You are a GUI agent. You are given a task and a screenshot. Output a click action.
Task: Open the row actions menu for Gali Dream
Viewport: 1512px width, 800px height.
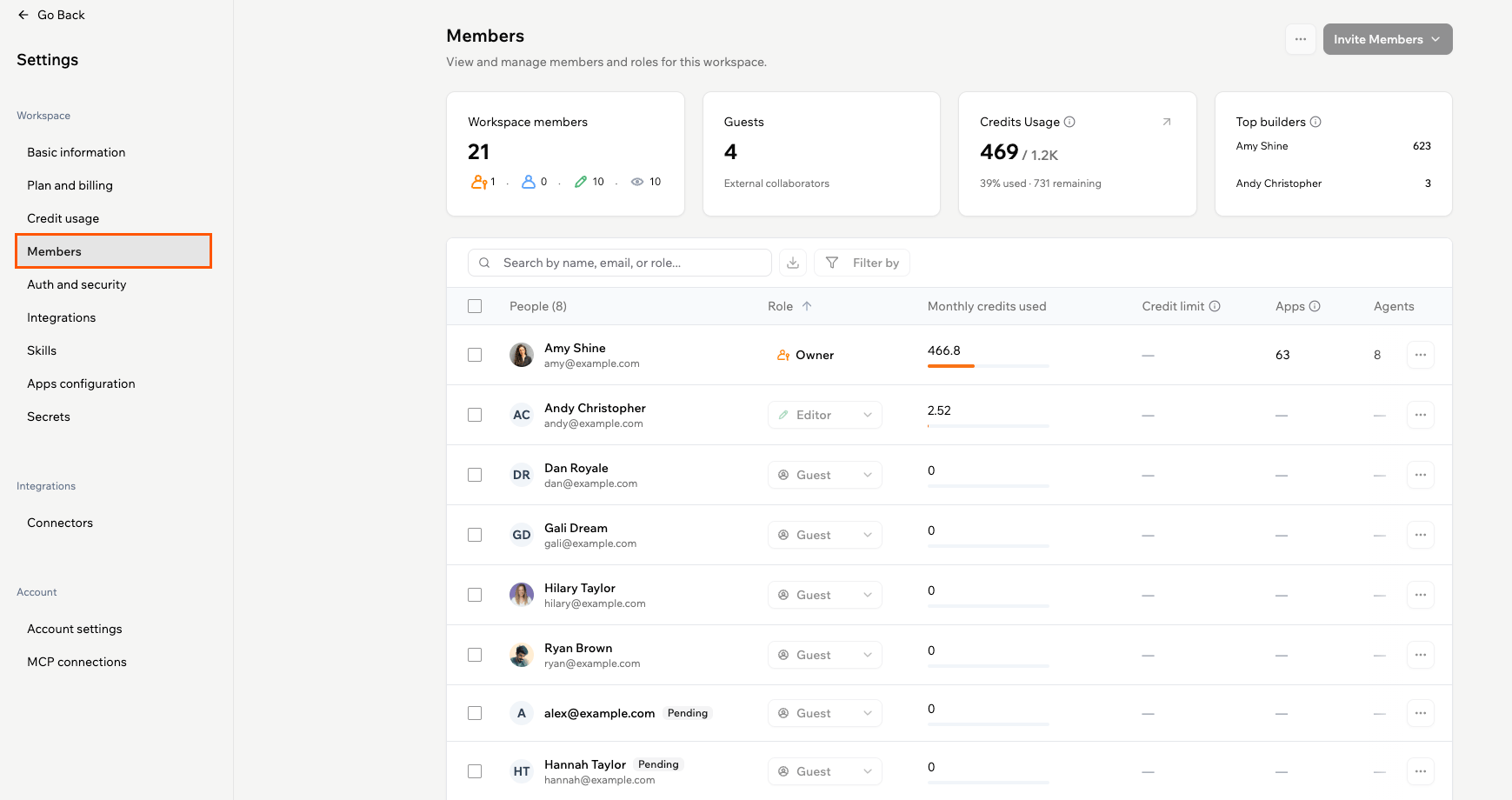tap(1420, 535)
